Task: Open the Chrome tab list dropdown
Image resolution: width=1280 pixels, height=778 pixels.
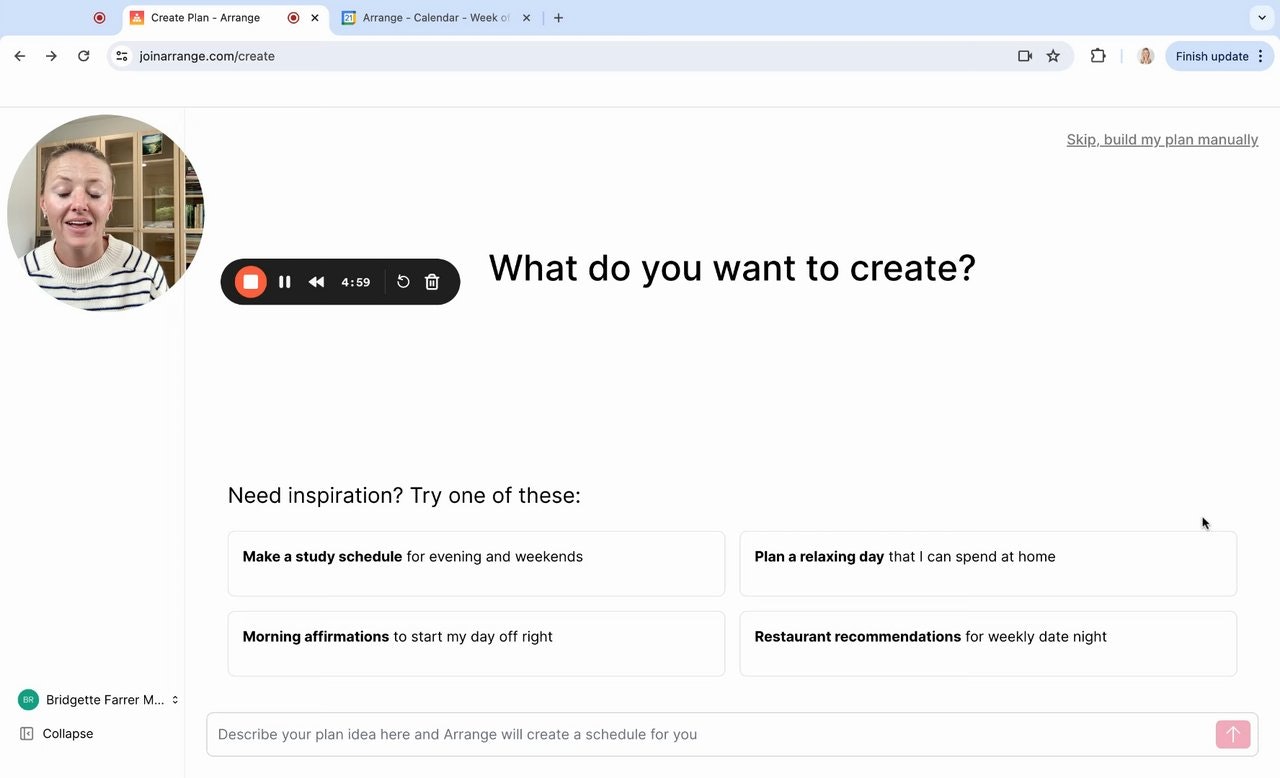Action: pyautogui.click(x=1261, y=18)
